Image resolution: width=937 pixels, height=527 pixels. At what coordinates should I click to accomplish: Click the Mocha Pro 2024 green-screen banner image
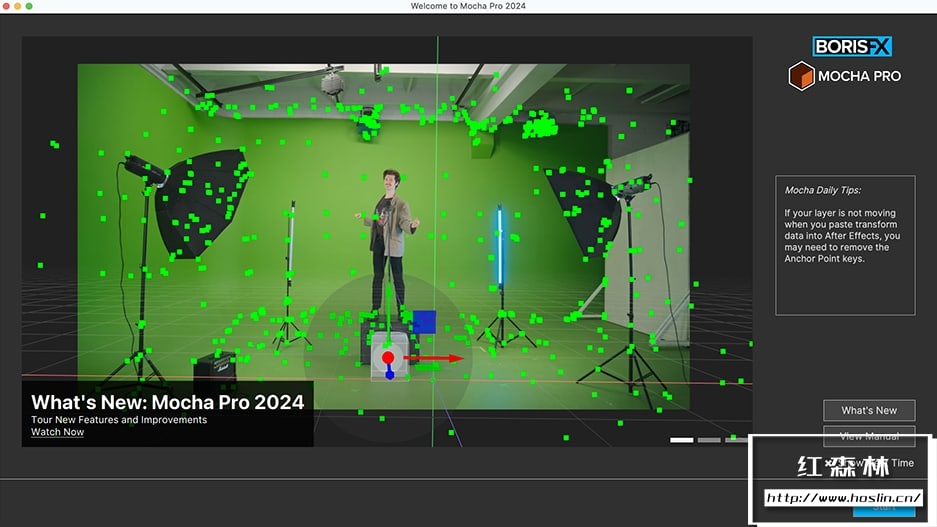[x=387, y=241]
